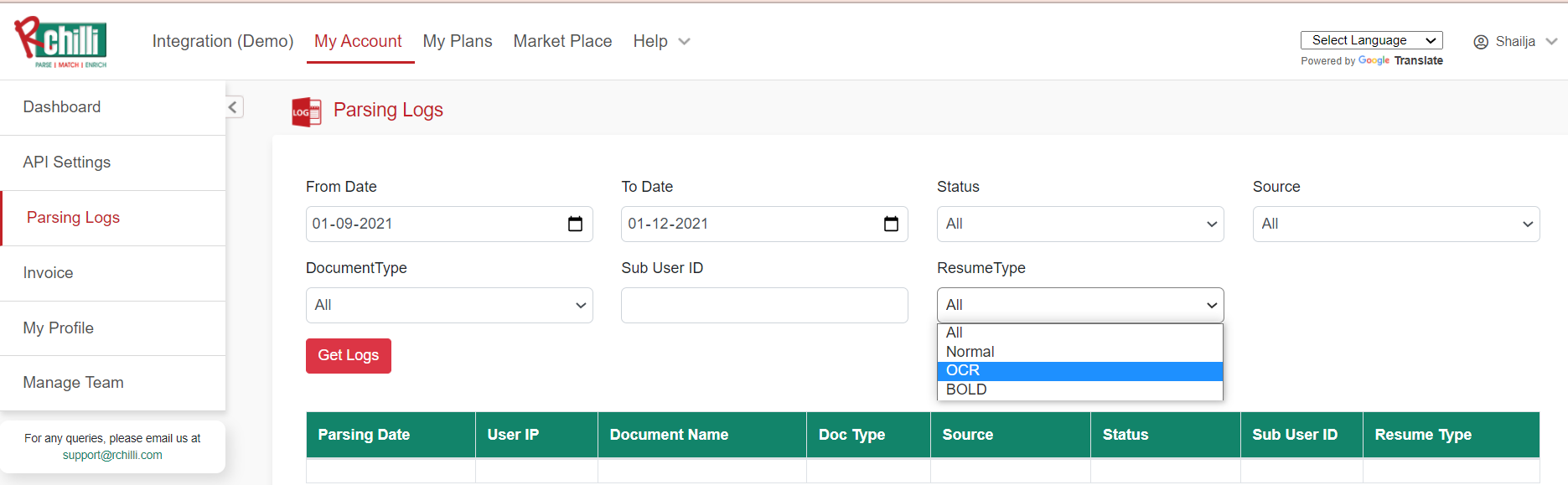
Task: Open the To Date calendar picker icon
Action: (x=891, y=224)
